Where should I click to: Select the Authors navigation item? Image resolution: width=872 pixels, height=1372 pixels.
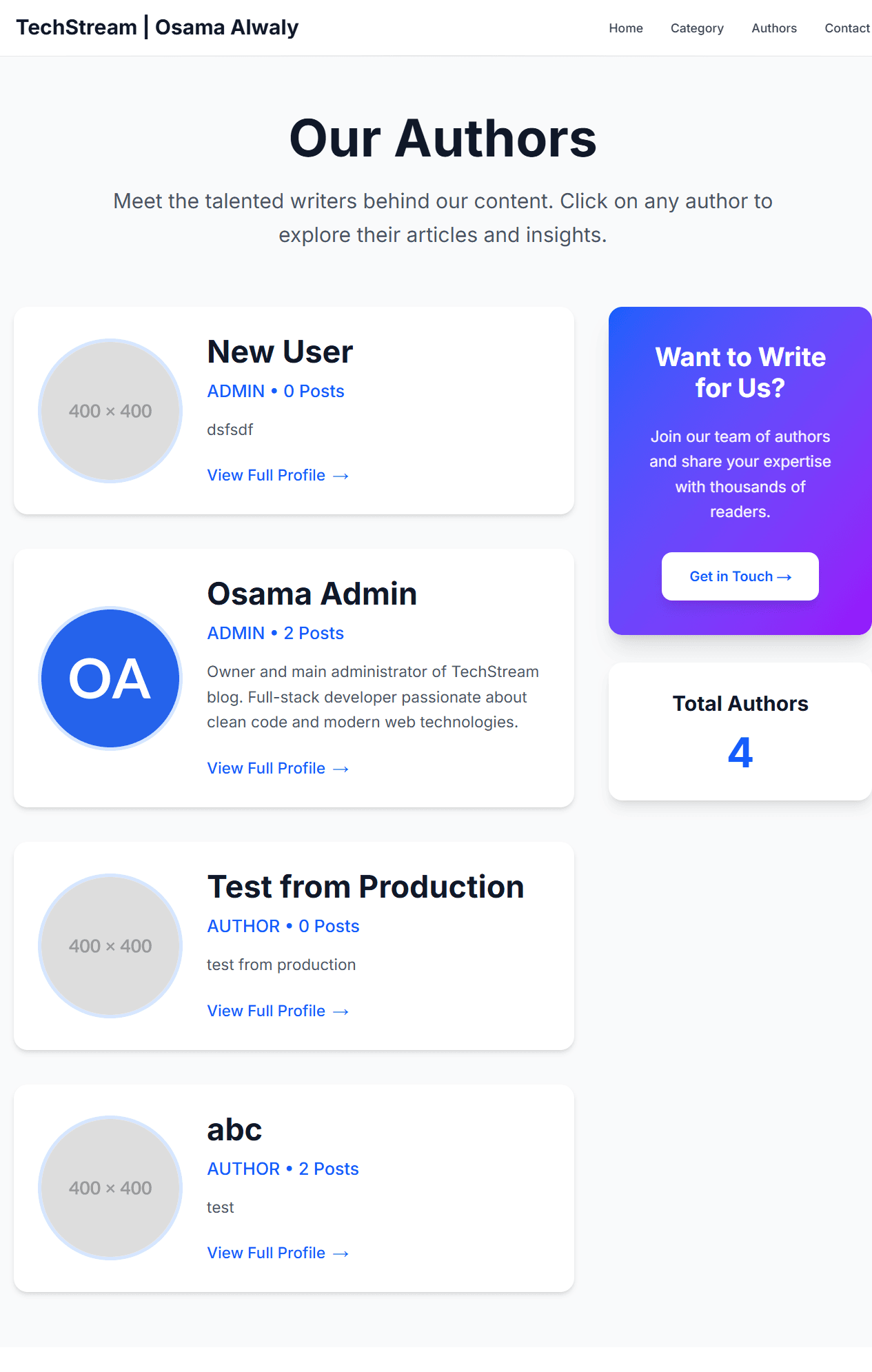[x=774, y=28]
